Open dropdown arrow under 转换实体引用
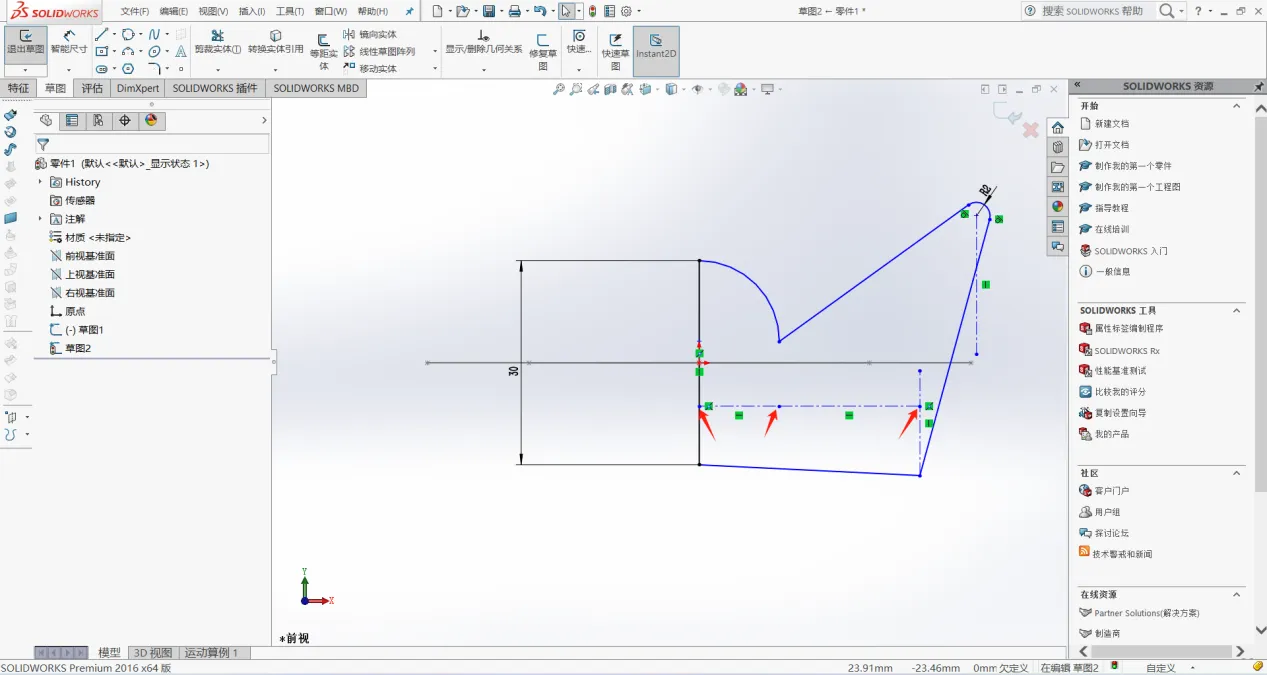The height and width of the screenshot is (675, 1267). [x=275, y=70]
